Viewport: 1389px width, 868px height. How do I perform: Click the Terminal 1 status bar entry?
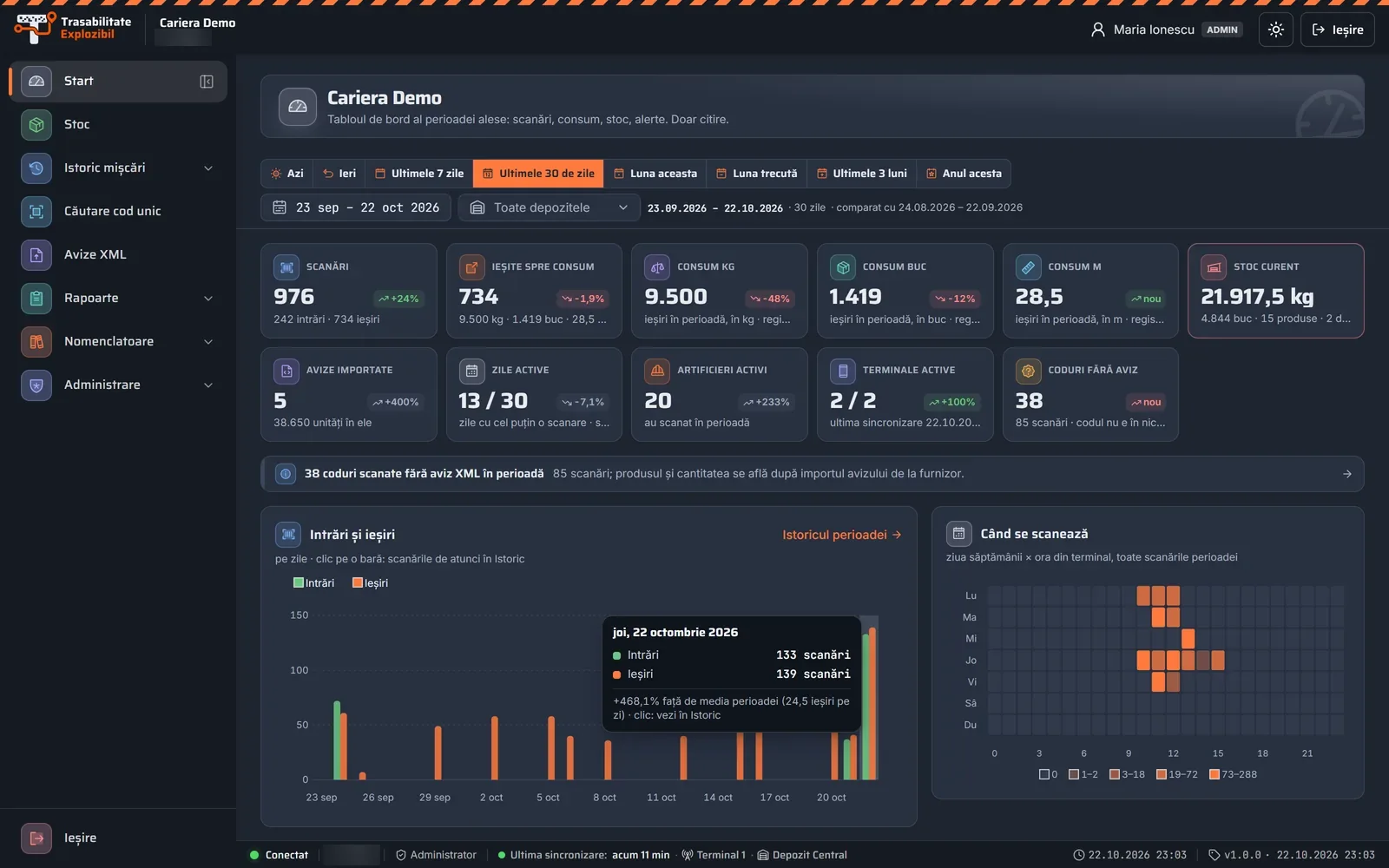[714, 855]
